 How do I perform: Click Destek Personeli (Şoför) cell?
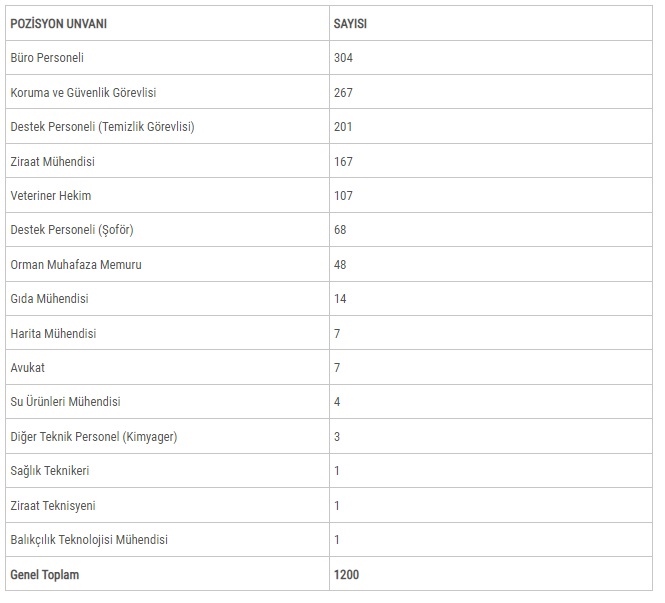pos(71,230)
